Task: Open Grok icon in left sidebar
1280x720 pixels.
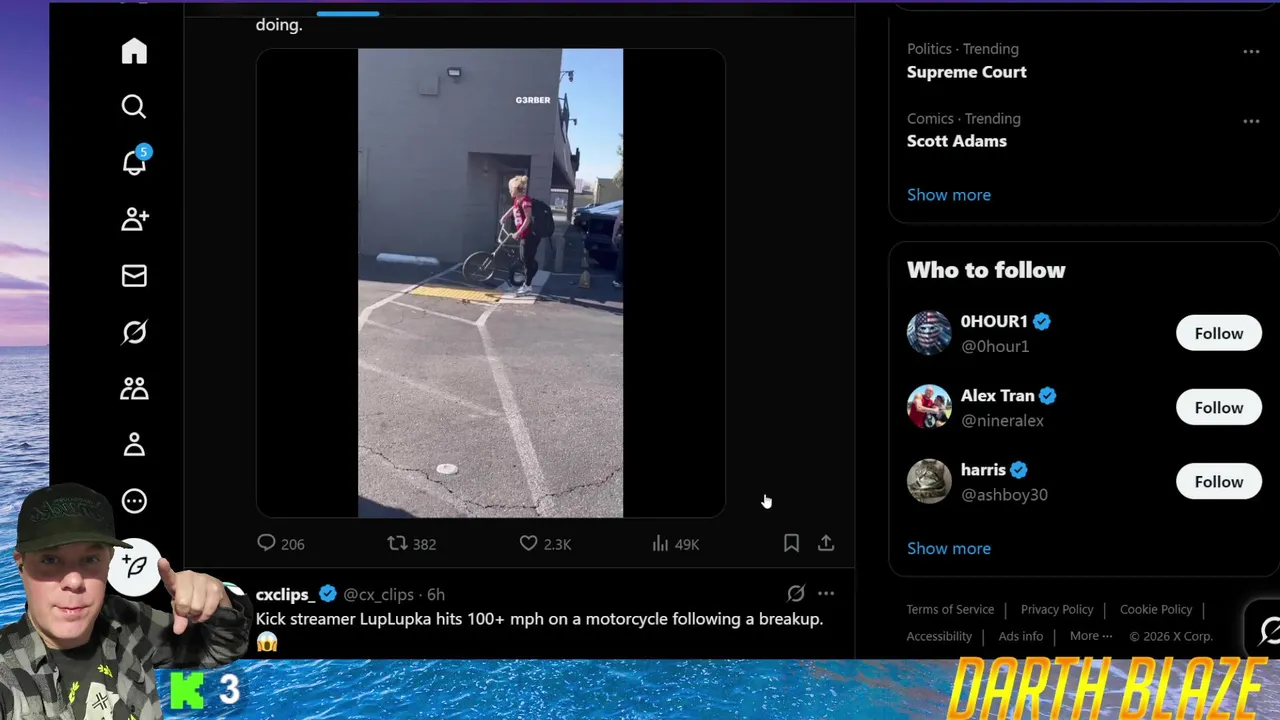Action: pyautogui.click(x=134, y=332)
